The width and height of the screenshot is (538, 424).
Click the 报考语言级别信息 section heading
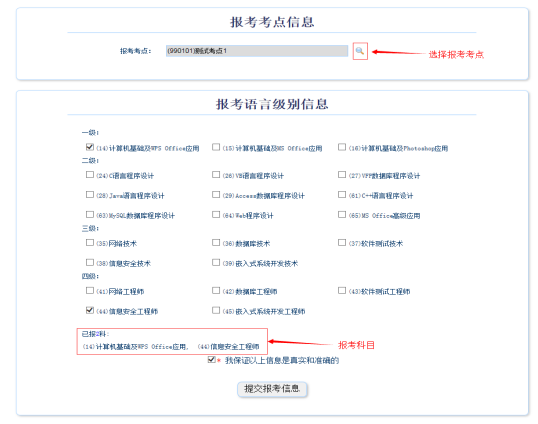click(x=272, y=104)
